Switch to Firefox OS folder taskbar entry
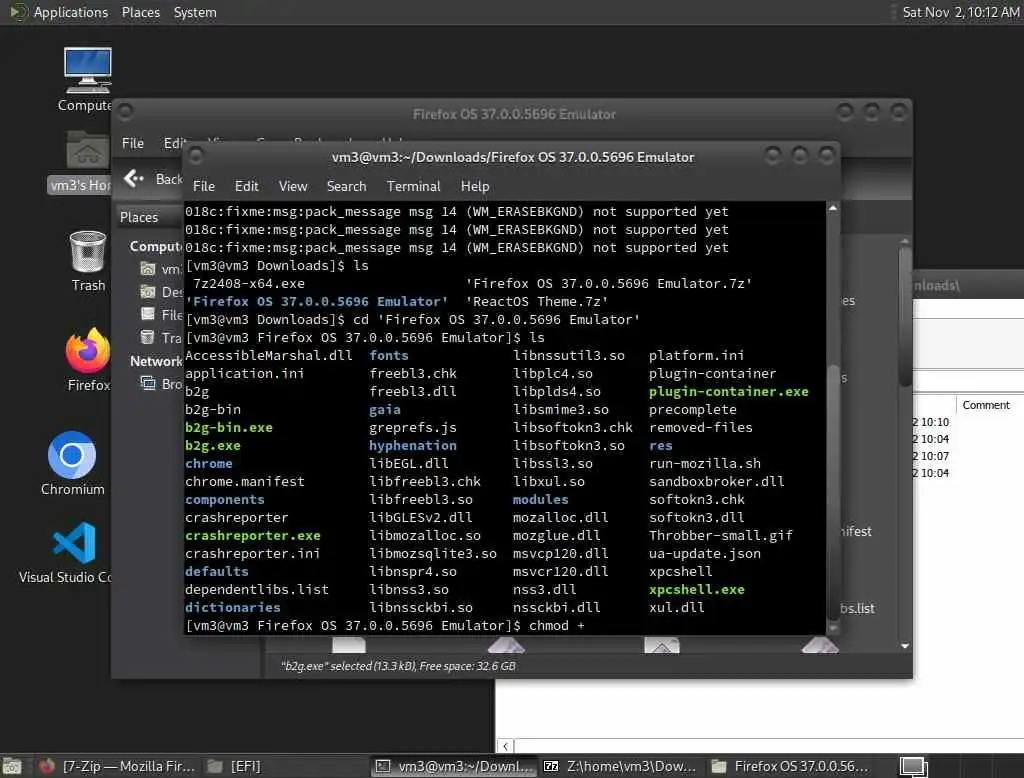The image size is (1024, 778). [x=790, y=766]
